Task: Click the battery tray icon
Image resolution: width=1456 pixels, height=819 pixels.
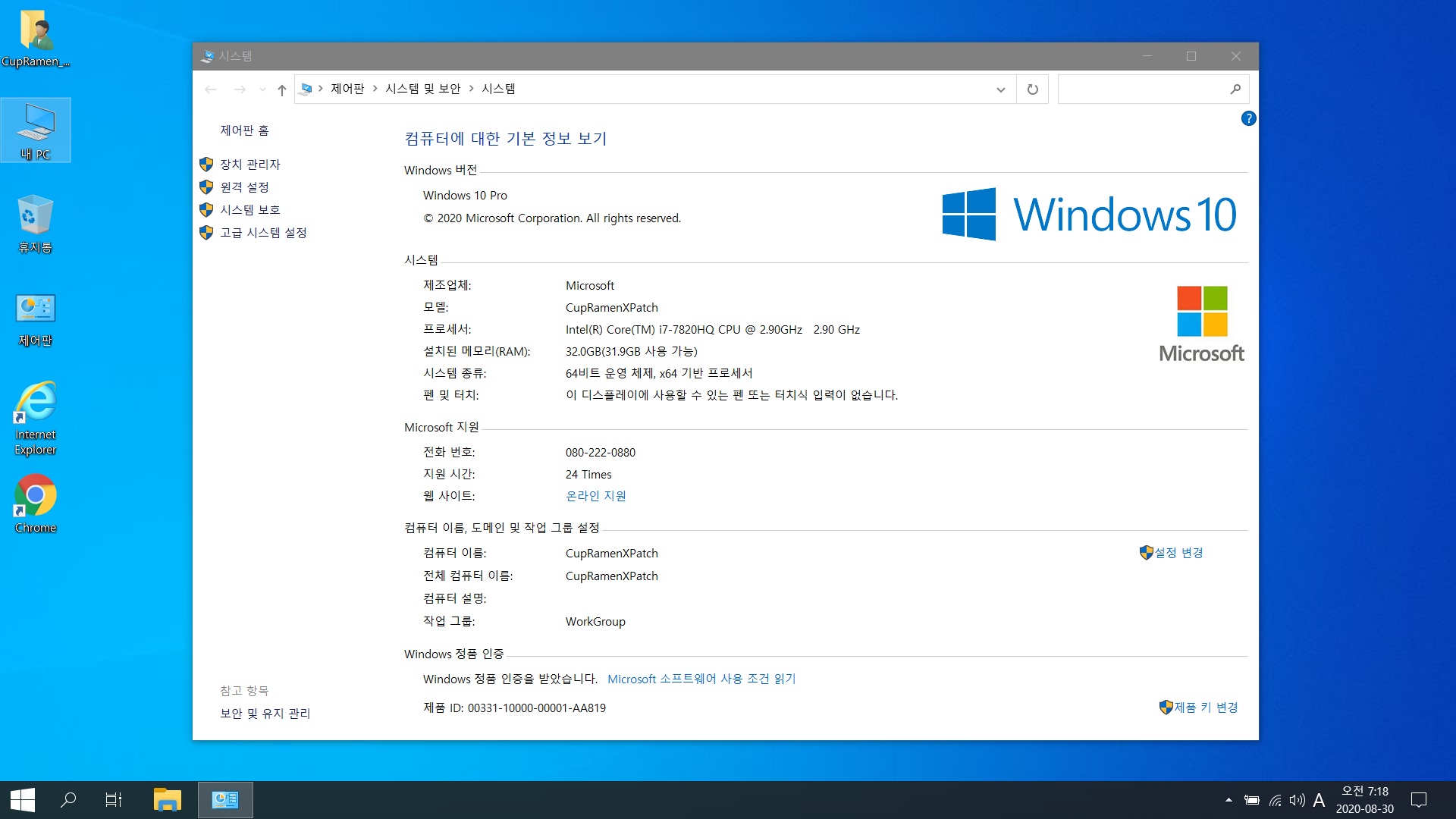Action: click(1252, 800)
